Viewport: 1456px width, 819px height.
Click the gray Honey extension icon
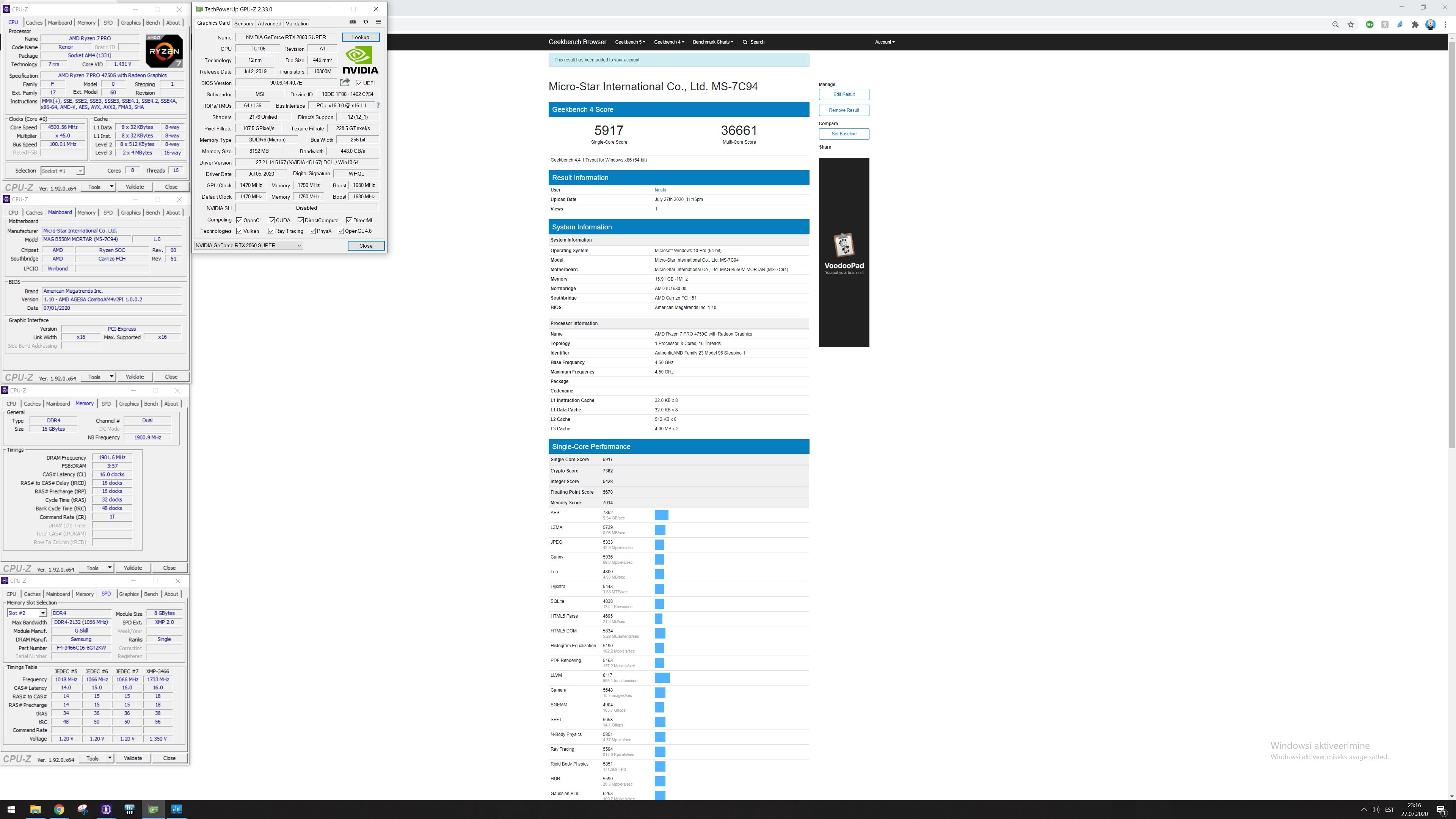1385,24
